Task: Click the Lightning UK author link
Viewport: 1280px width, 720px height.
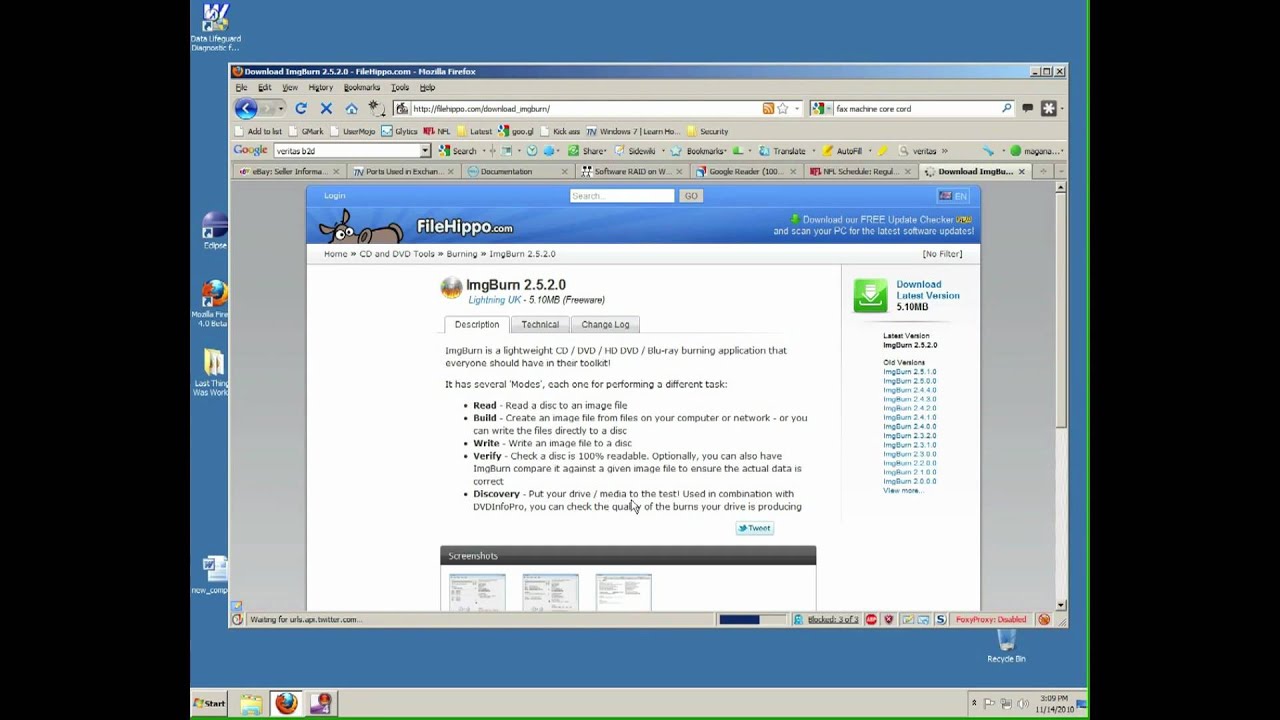Action: [x=494, y=300]
